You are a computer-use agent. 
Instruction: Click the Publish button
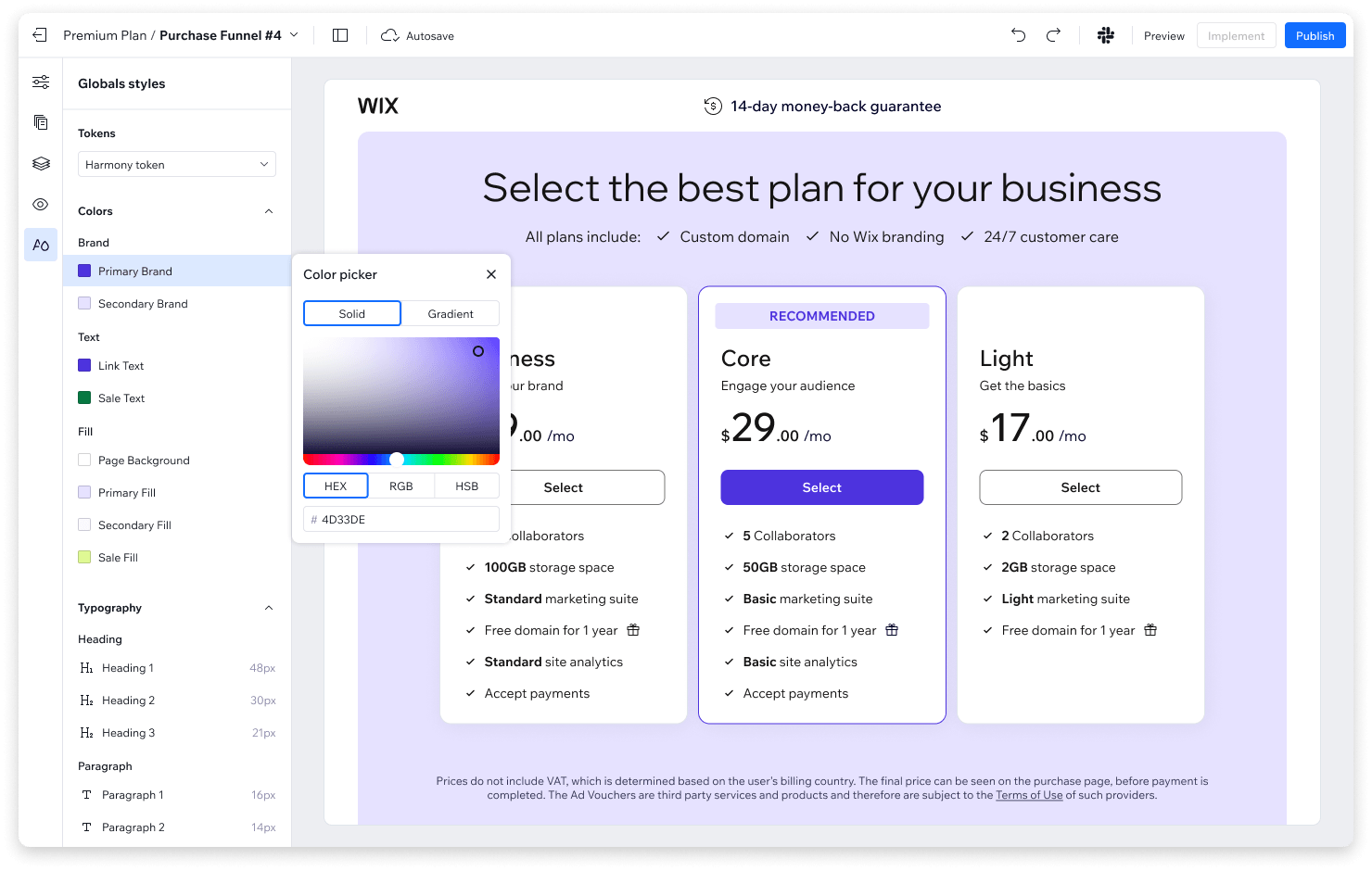coord(1315,35)
